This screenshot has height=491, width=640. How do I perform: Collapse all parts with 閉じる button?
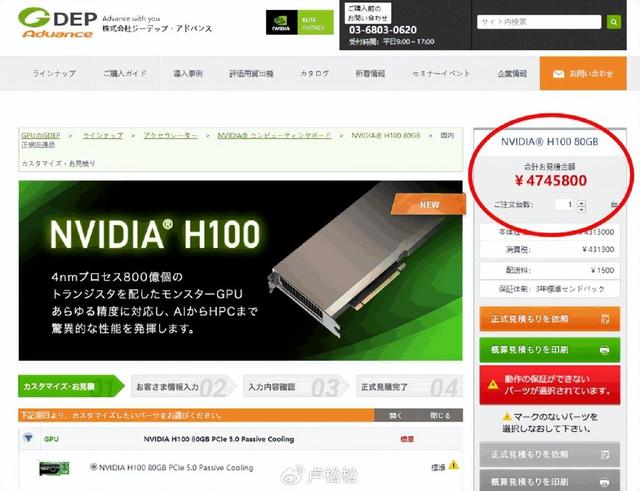coord(440,415)
